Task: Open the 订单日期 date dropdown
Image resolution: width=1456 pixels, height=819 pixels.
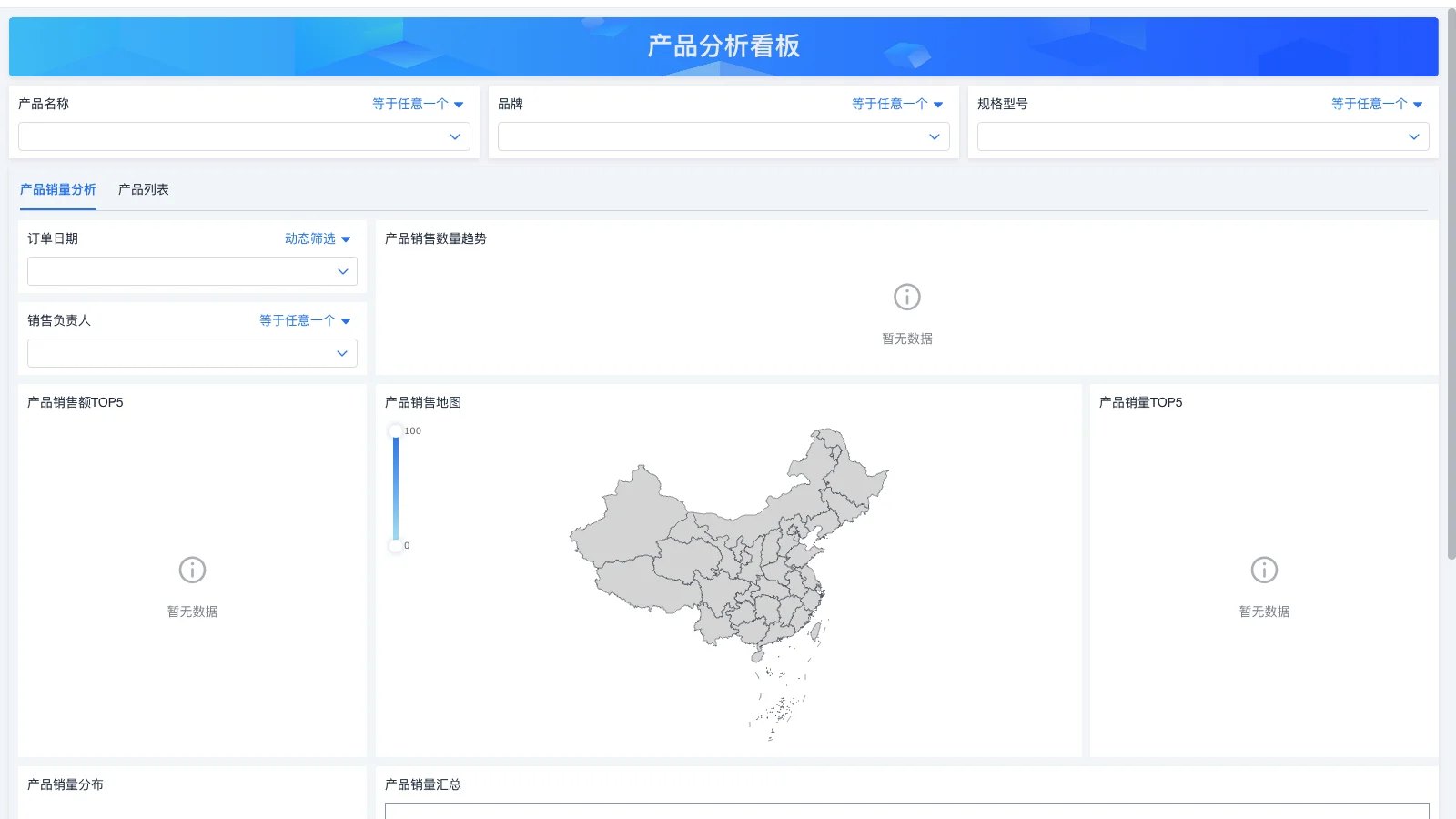Action: coord(191,270)
